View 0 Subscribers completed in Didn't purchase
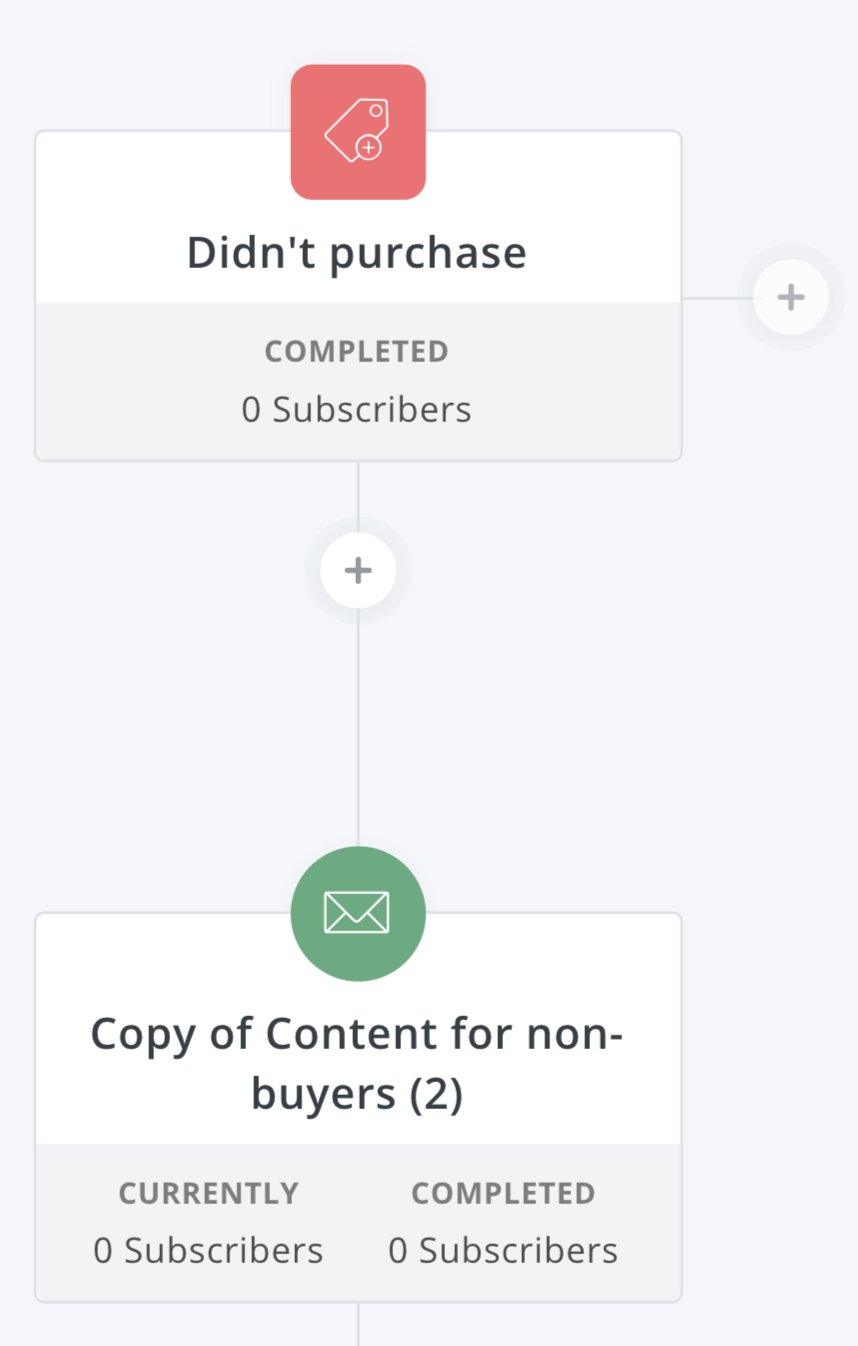Viewport: 858px width, 1346px height. click(357, 410)
